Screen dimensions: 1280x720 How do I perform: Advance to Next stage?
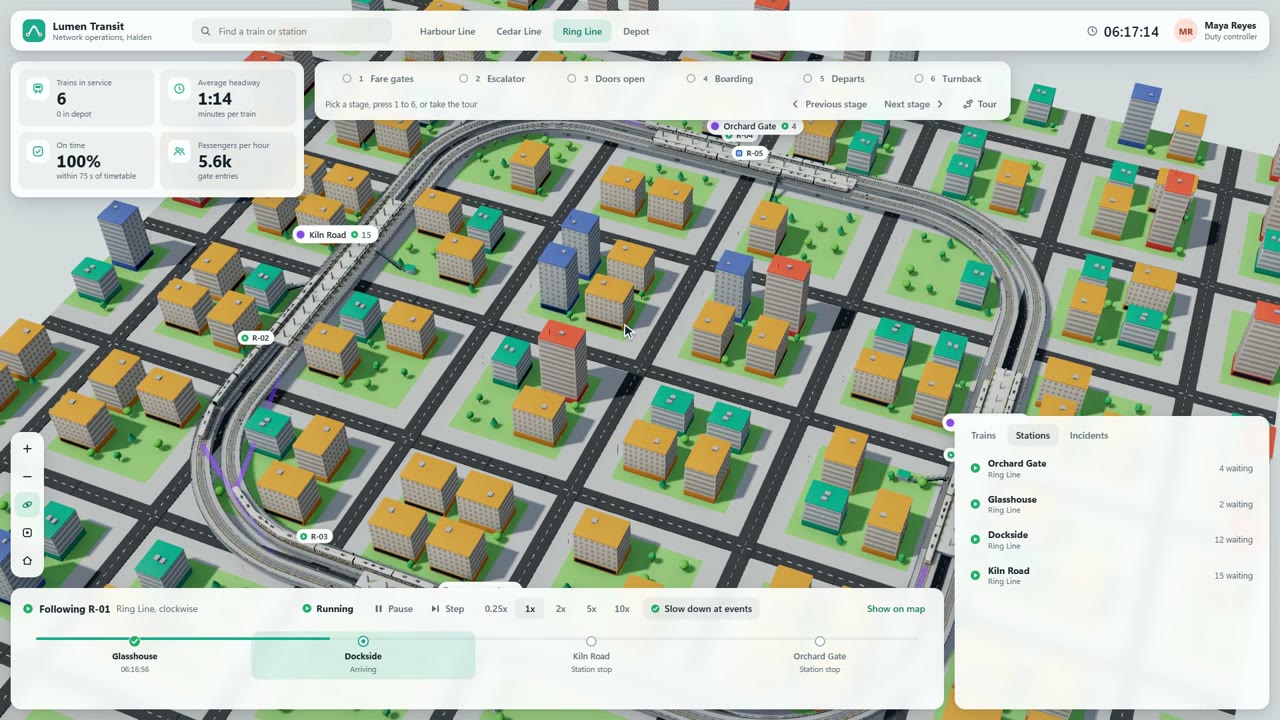point(914,104)
